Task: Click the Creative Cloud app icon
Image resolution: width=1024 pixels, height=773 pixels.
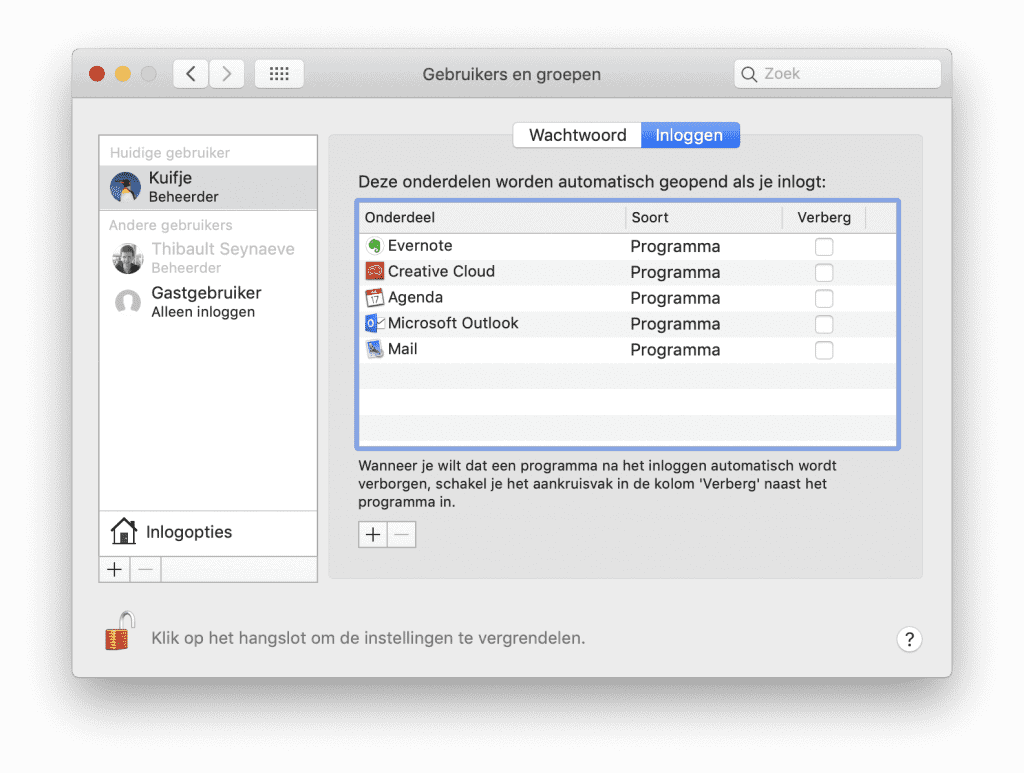Action: coord(374,272)
